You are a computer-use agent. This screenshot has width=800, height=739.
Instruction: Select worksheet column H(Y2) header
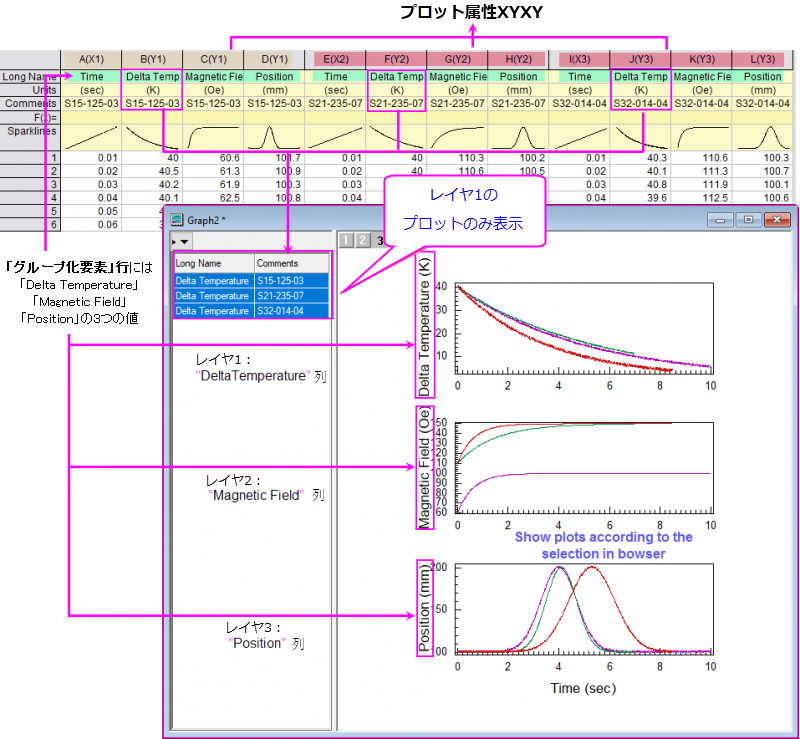[518, 59]
